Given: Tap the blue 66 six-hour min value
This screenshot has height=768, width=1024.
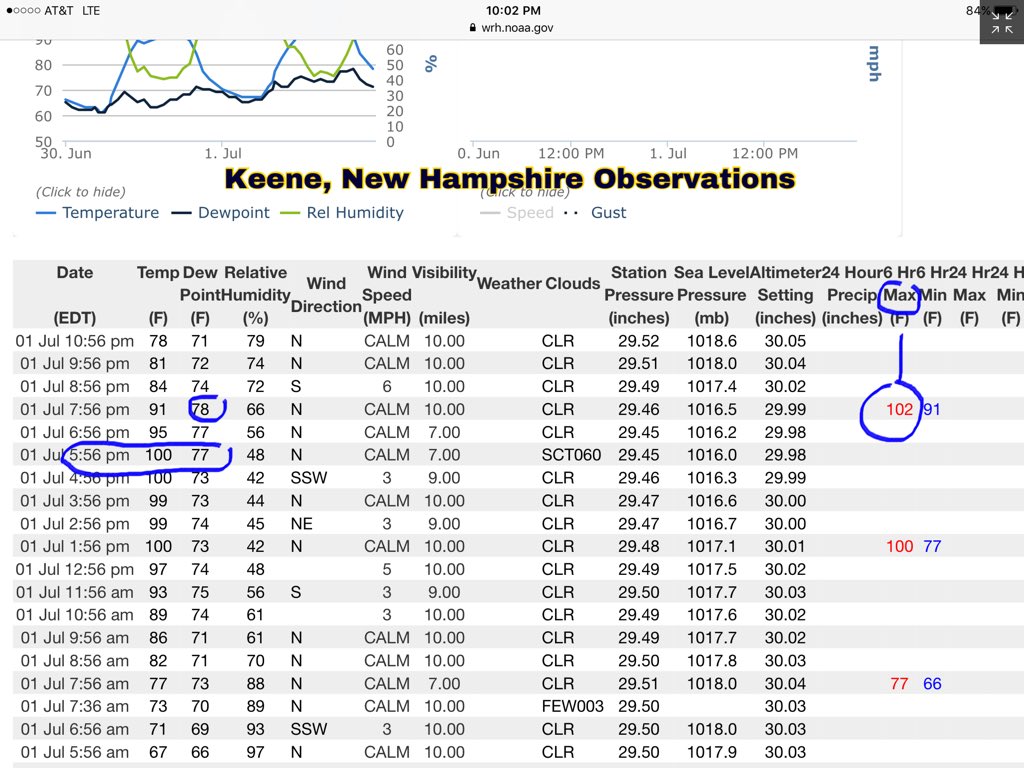Looking at the screenshot, I should (x=932, y=684).
